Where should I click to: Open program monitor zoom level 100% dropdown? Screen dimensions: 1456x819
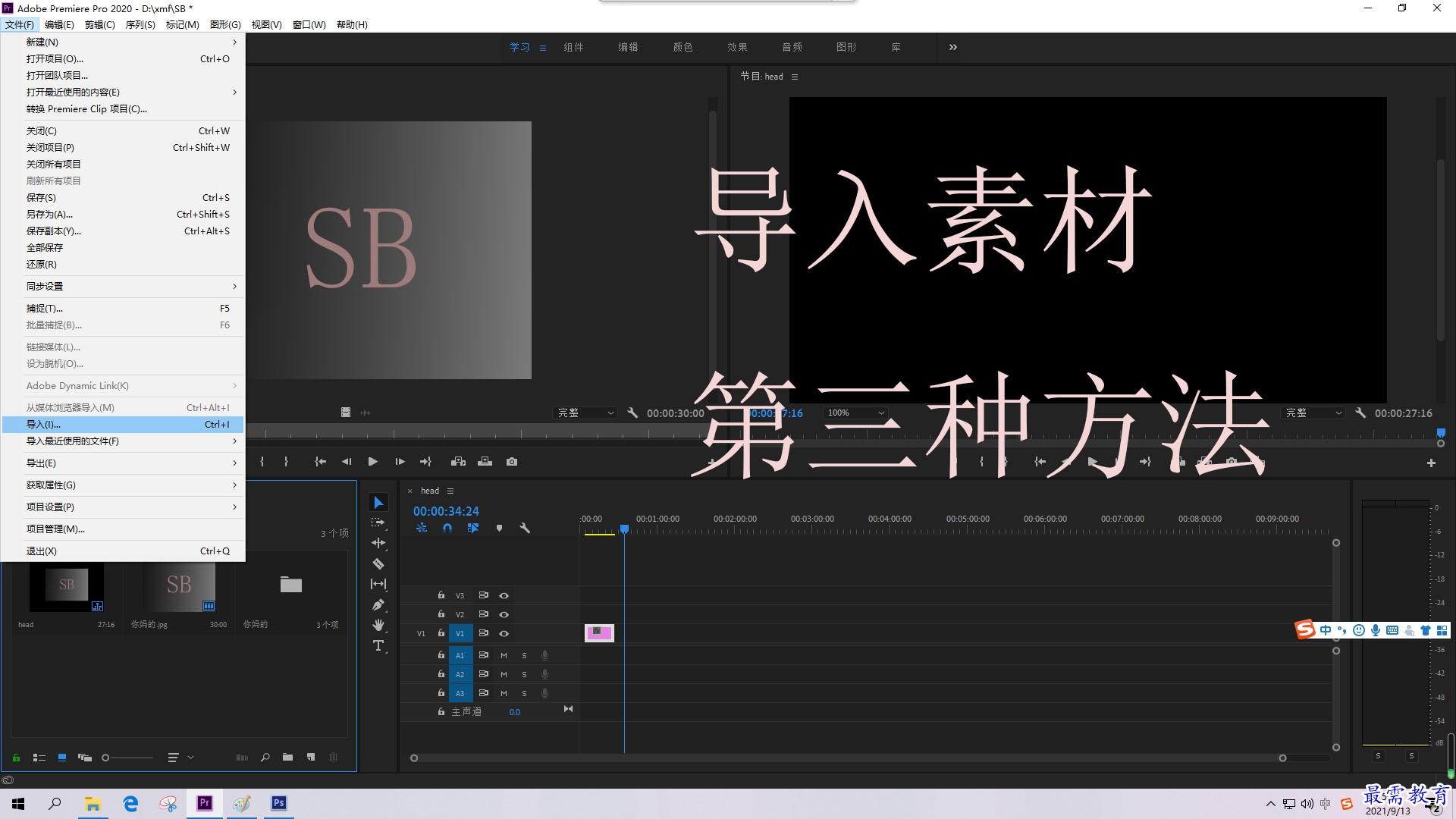coord(855,413)
